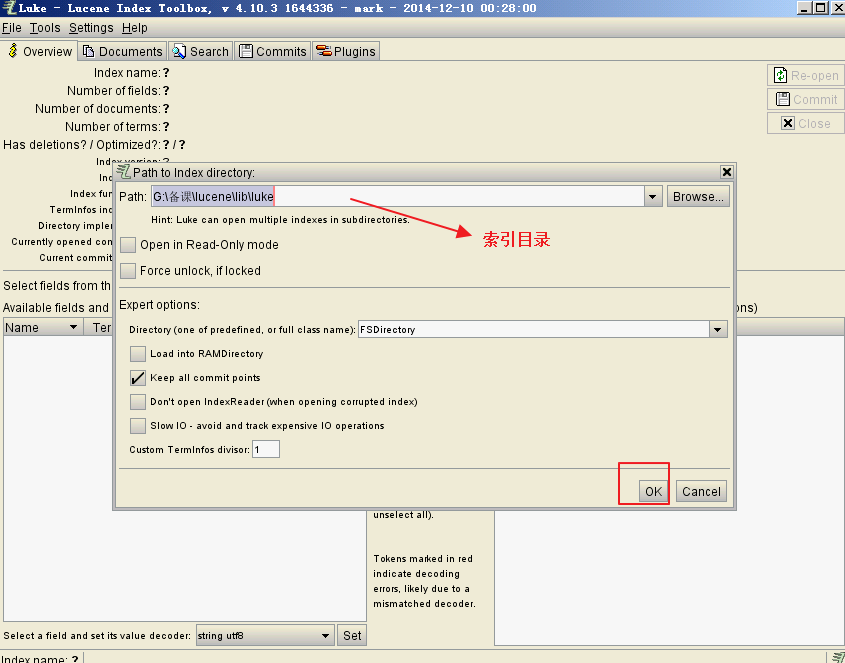Check Slow IO tracking option
845x663 pixels.
pyautogui.click(x=138, y=426)
